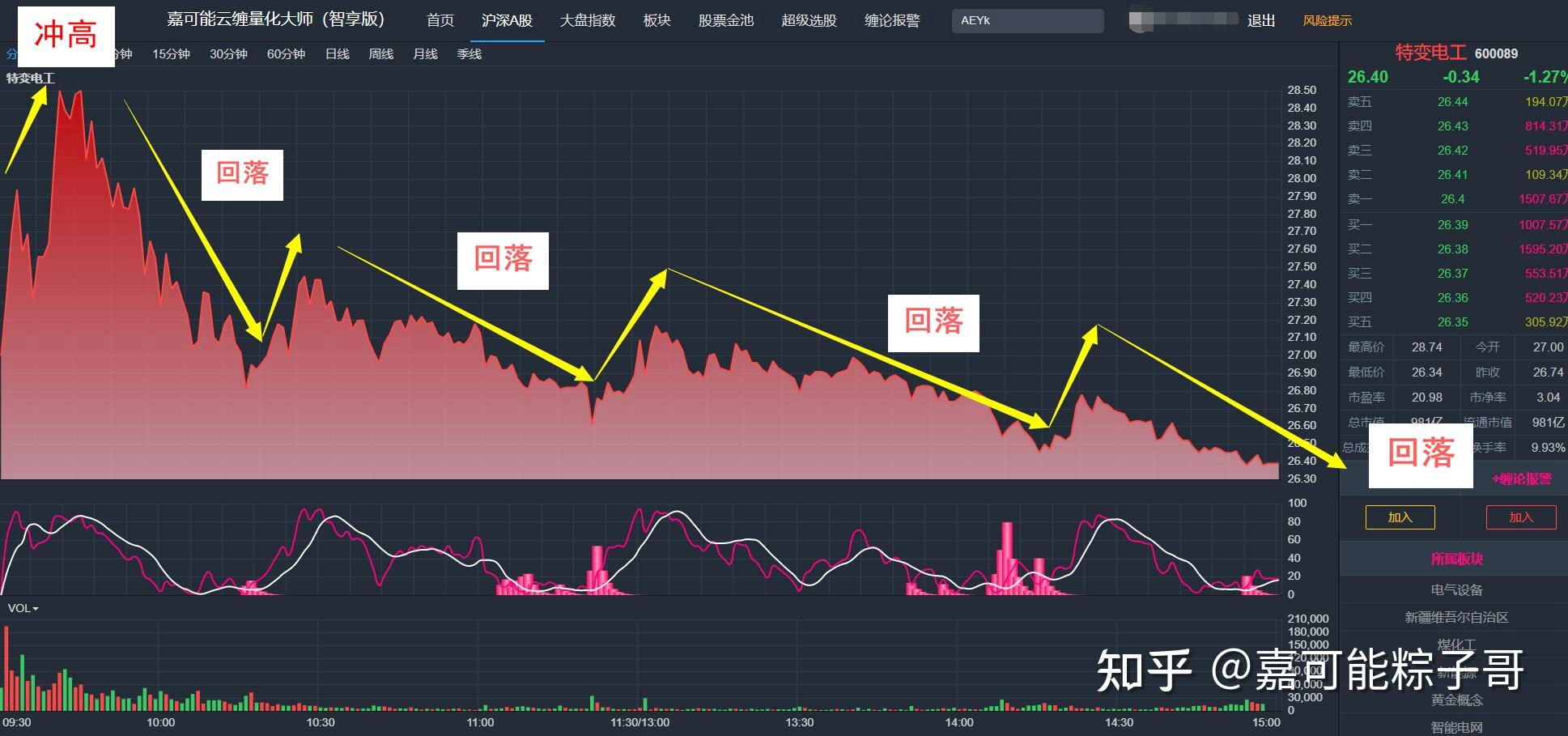This screenshot has height=736, width=1568.
Task: Click the 市盈率 value 20.98
Action: click(x=1426, y=398)
